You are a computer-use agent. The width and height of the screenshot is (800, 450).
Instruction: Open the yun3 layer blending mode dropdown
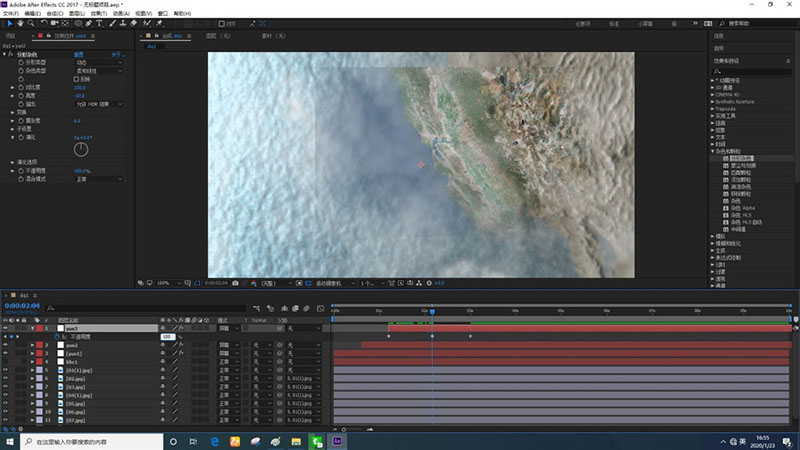[x=226, y=328]
